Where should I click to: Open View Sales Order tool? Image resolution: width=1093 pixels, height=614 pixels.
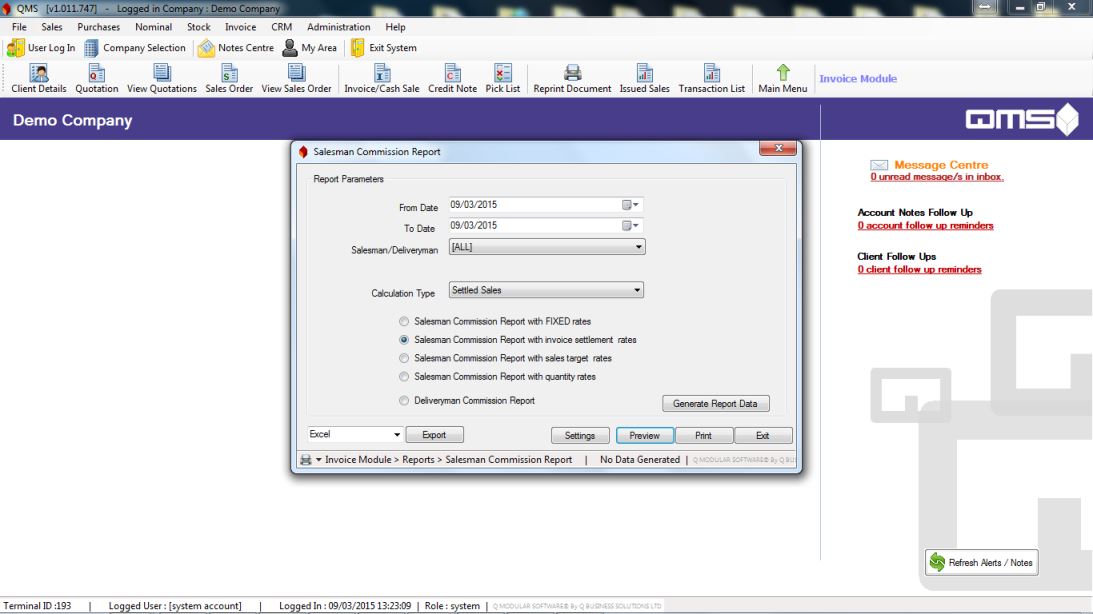(x=296, y=79)
